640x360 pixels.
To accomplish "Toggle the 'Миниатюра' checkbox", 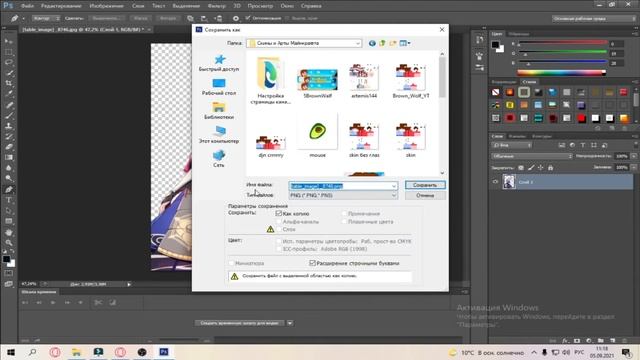I will pos(231,263).
